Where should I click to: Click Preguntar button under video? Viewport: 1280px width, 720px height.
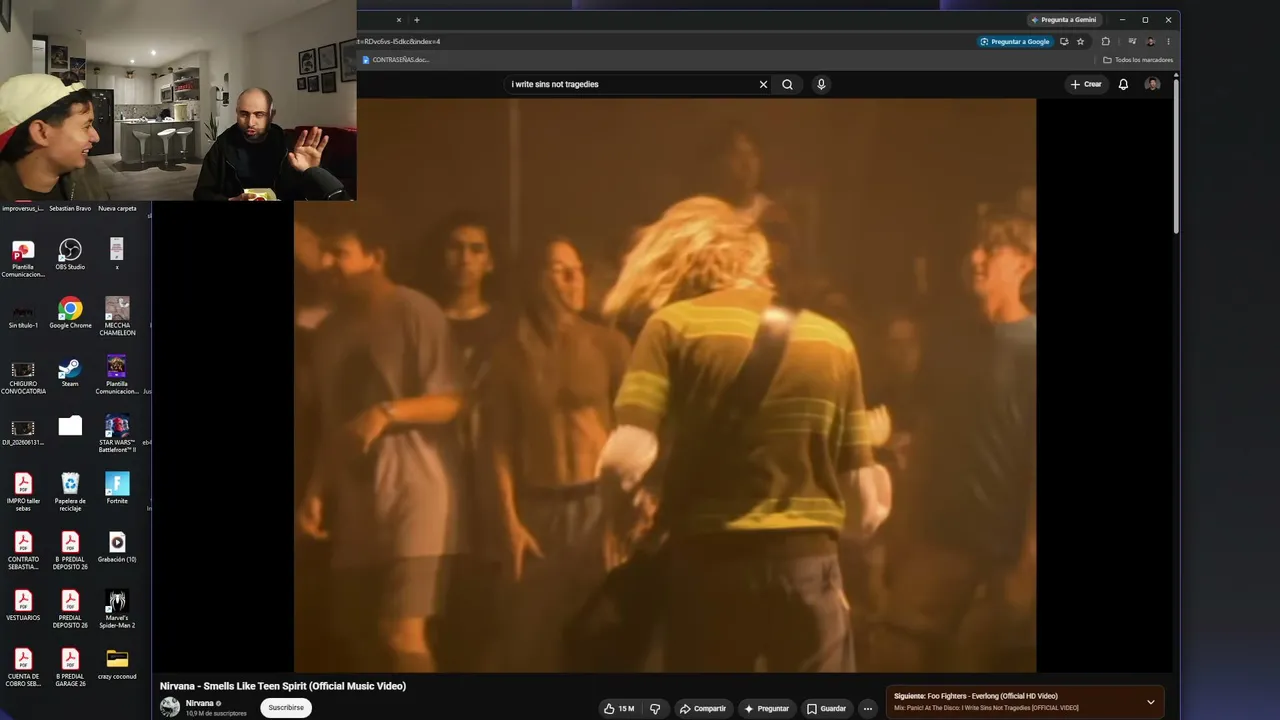point(767,709)
